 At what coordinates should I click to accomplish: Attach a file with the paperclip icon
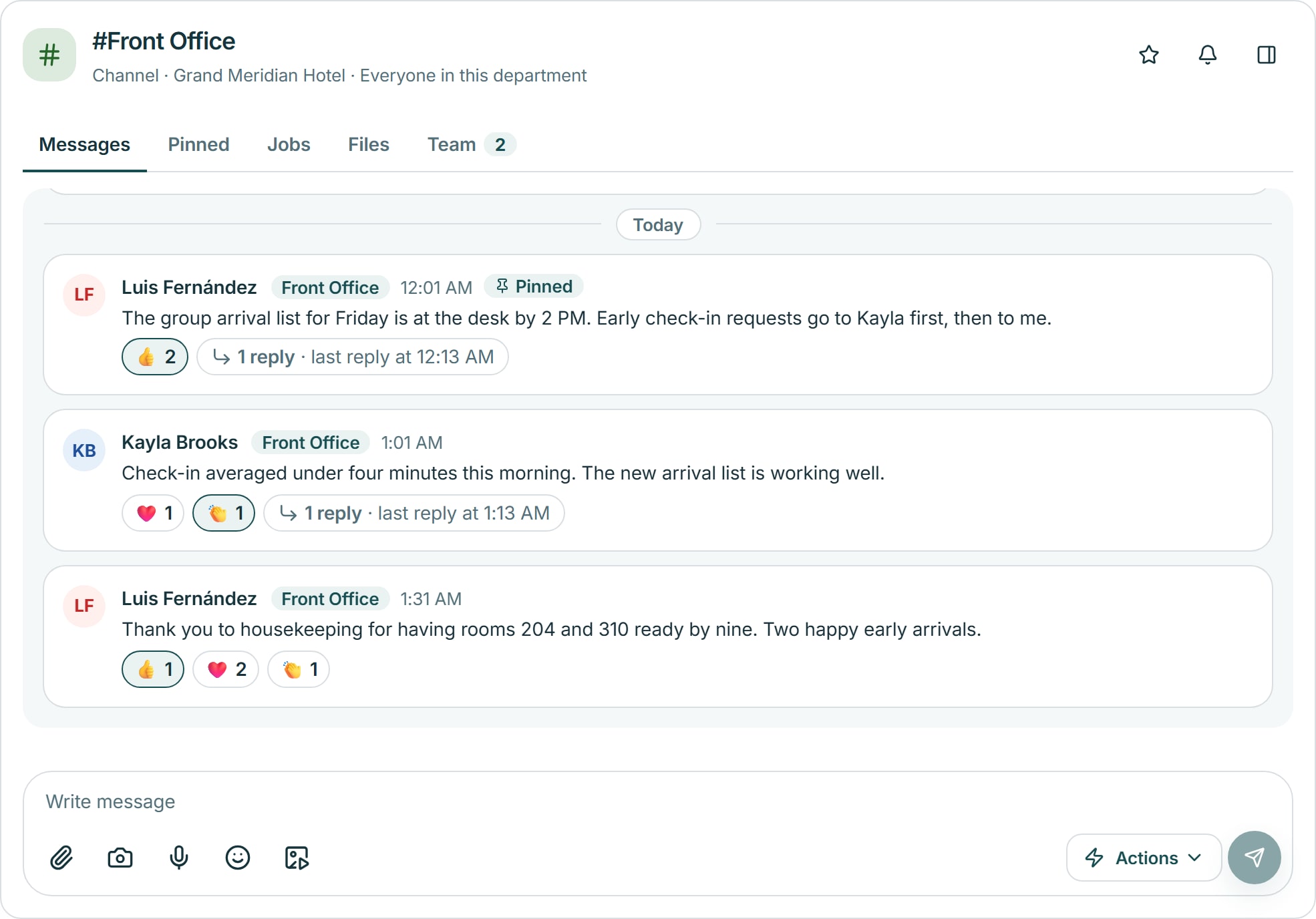tap(61, 858)
